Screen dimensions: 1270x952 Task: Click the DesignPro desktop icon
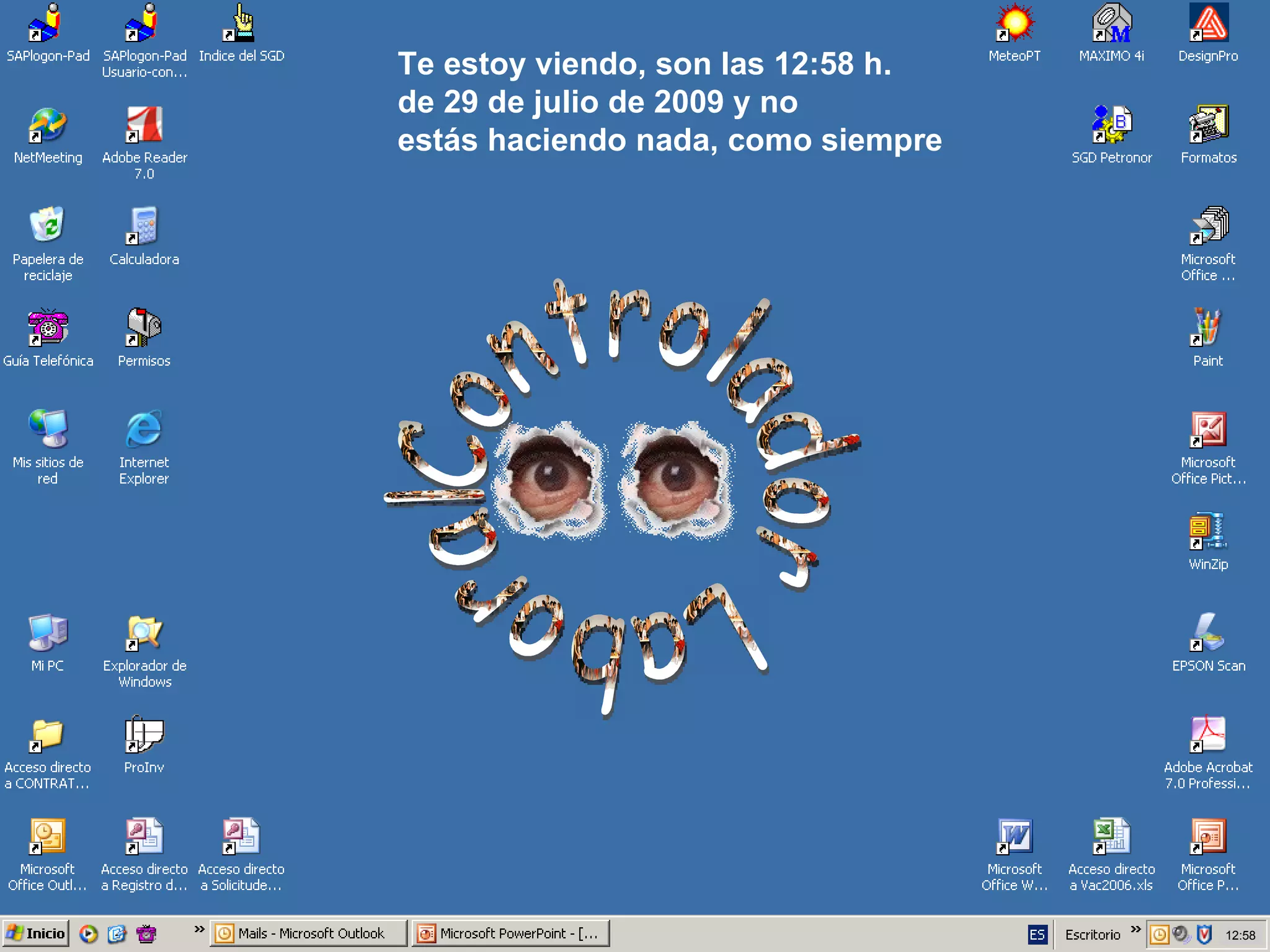coord(1208,25)
